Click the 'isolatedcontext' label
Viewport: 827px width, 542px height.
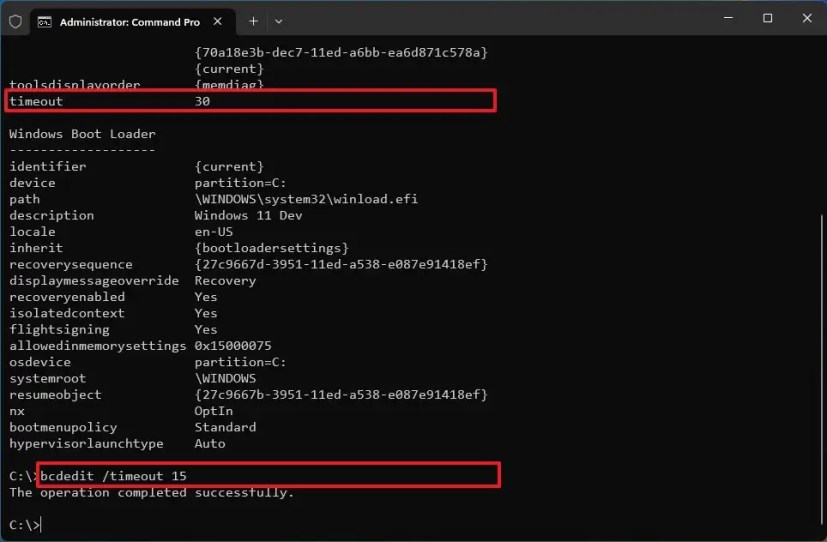point(67,313)
